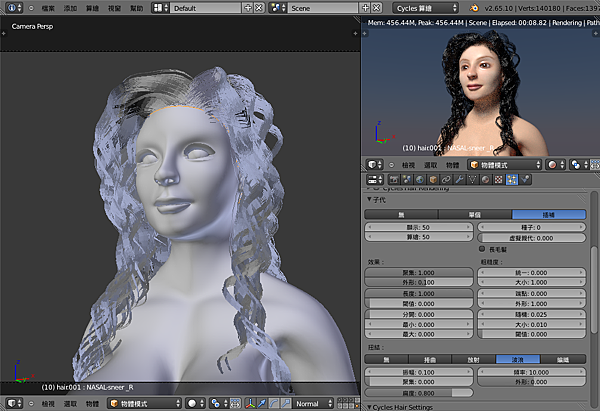Open the Material properties tab (sphere icon)
Image resolution: width=600 pixels, height=411 pixels.
tap(485, 179)
